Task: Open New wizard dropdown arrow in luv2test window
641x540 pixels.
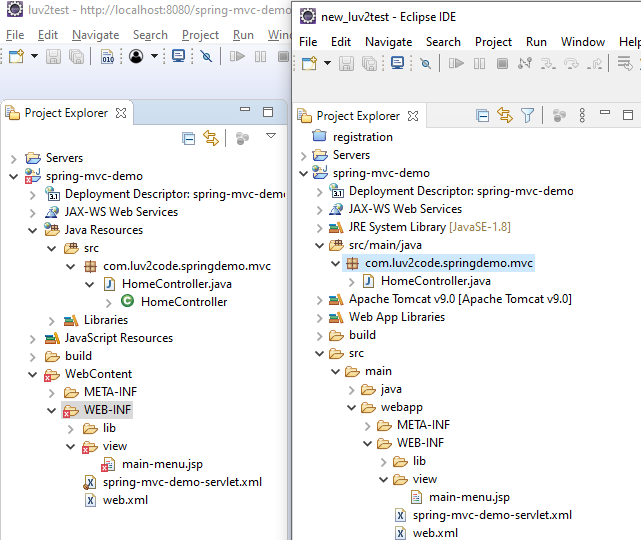Action: tap(34, 56)
